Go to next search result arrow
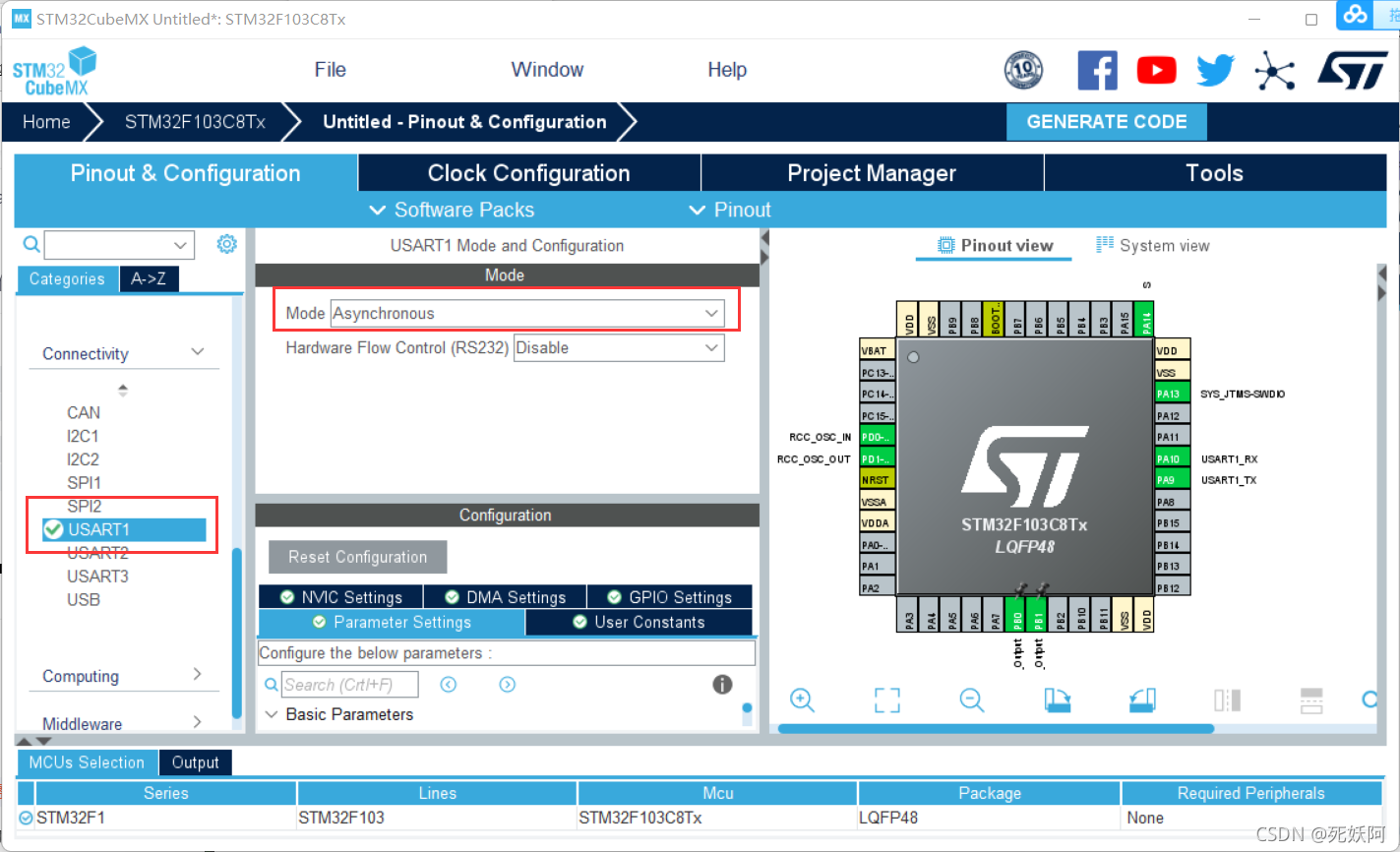Screen dimensions: 1400x852 pos(508,685)
